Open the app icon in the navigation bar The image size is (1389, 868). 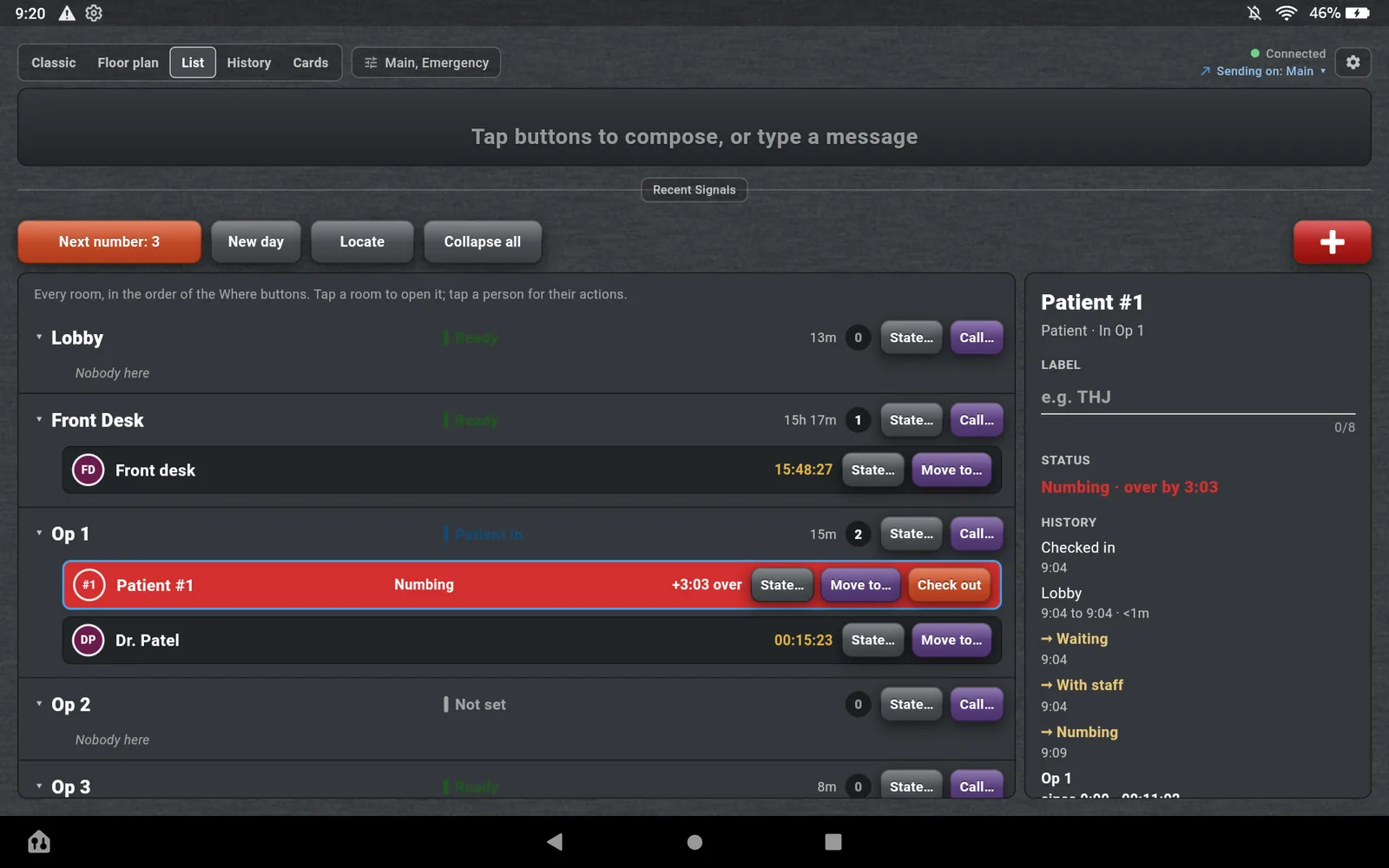tap(39, 841)
